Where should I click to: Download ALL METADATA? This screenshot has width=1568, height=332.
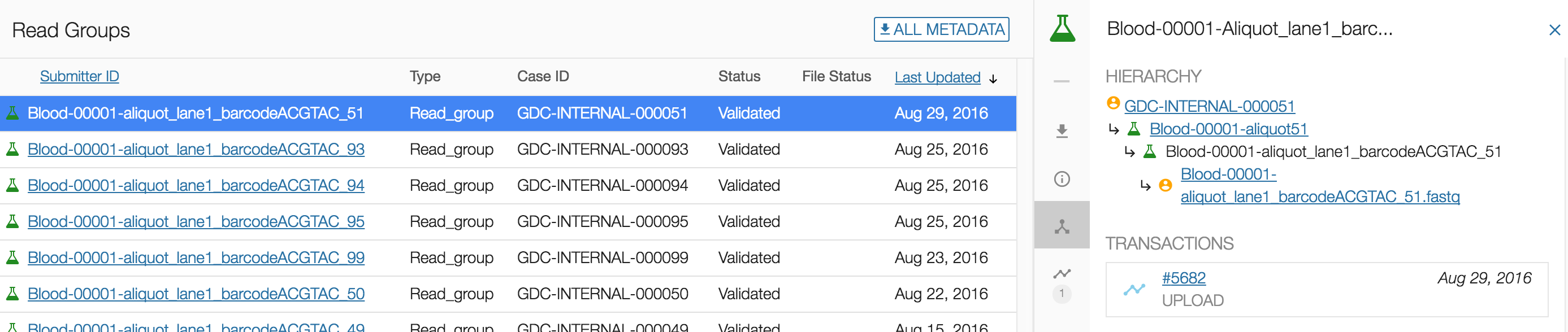click(941, 29)
